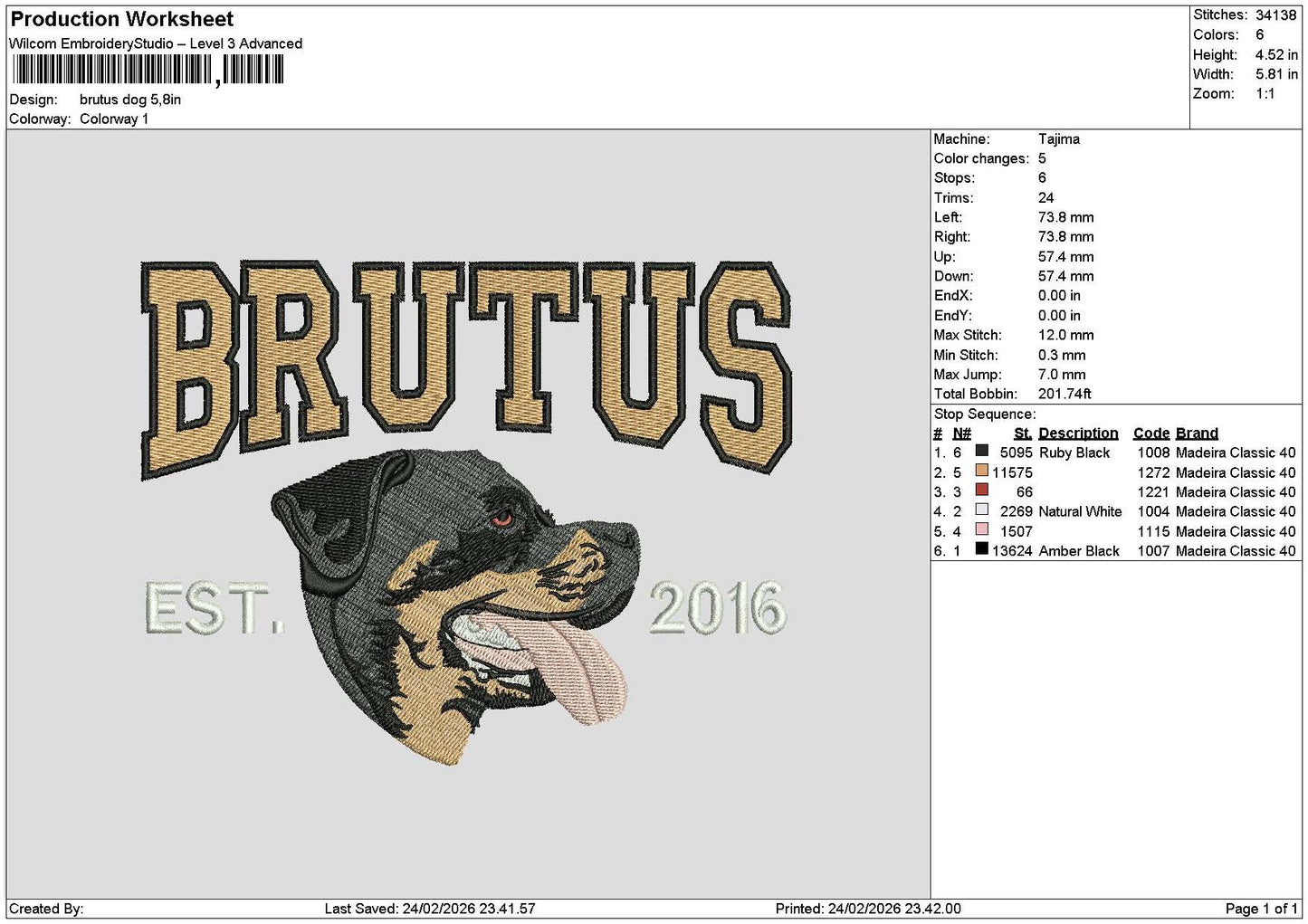Click the barcode in the worksheet header
1308x924 pixels.
click(x=148, y=70)
